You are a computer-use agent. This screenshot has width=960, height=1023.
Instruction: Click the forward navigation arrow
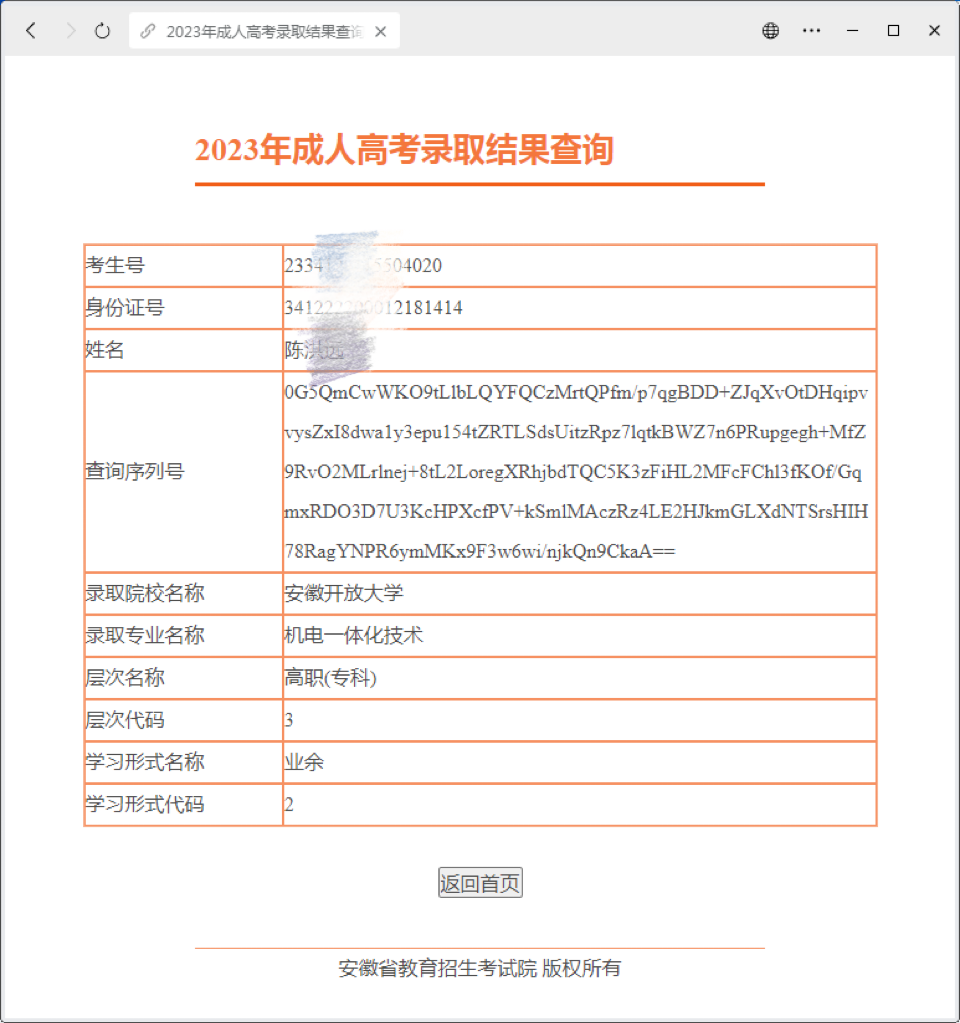(x=70, y=31)
